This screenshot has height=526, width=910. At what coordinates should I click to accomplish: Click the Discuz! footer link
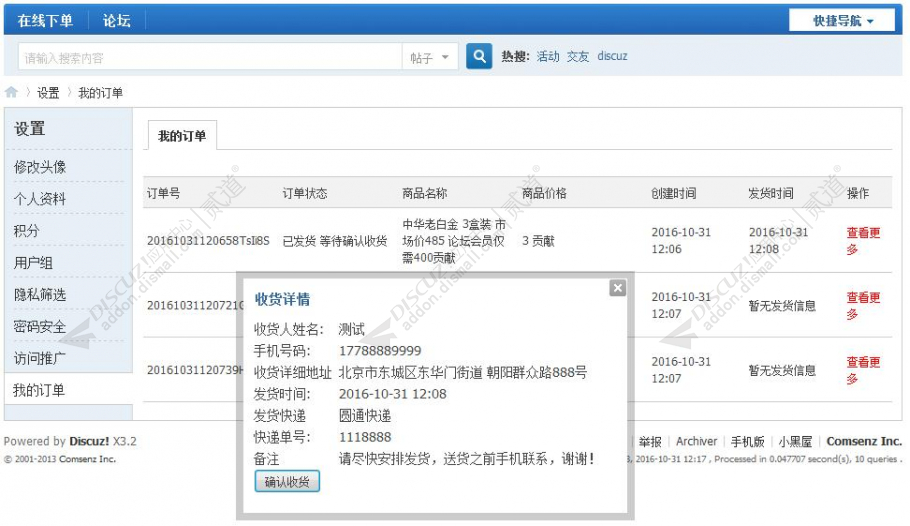pos(89,441)
